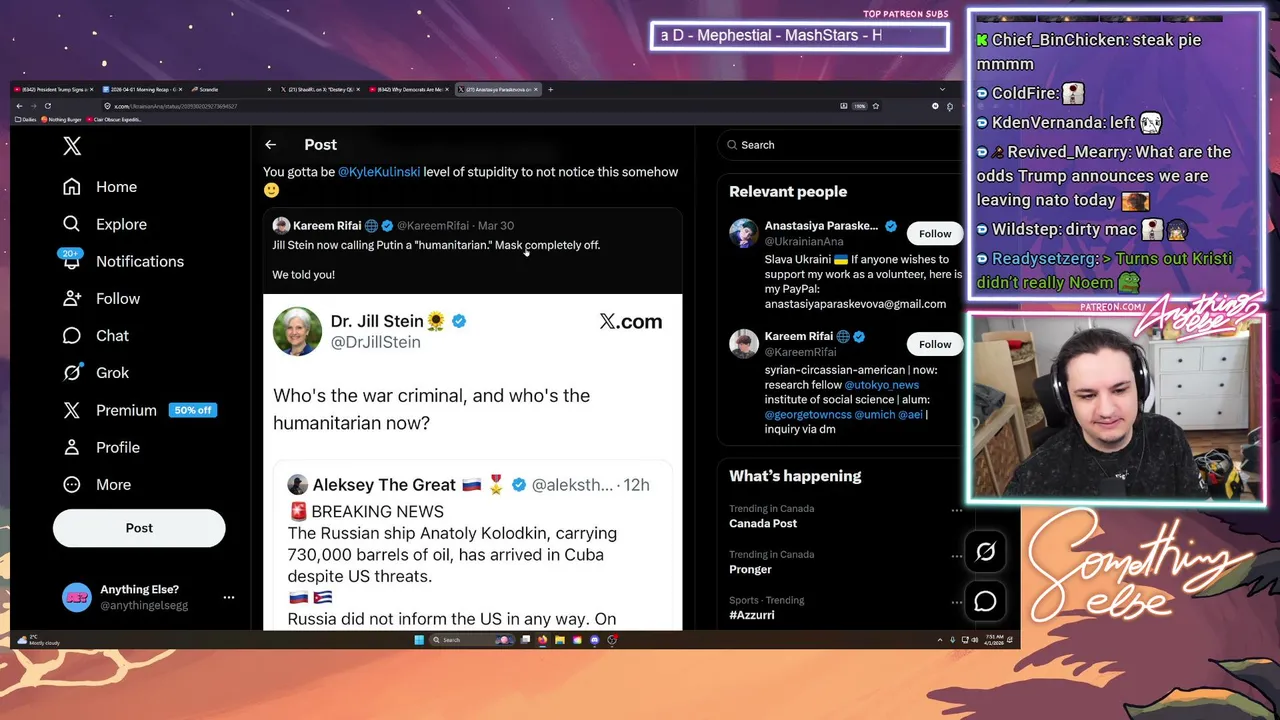
Task: Click the floating Grok button
Action: (986, 552)
